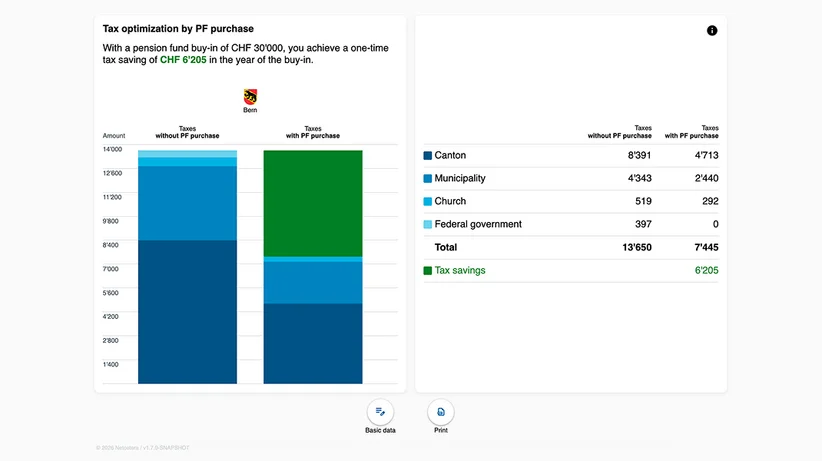Click the CHF 6'205 green savings text
This screenshot has height=461, width=822.
(x=183, y=60)
